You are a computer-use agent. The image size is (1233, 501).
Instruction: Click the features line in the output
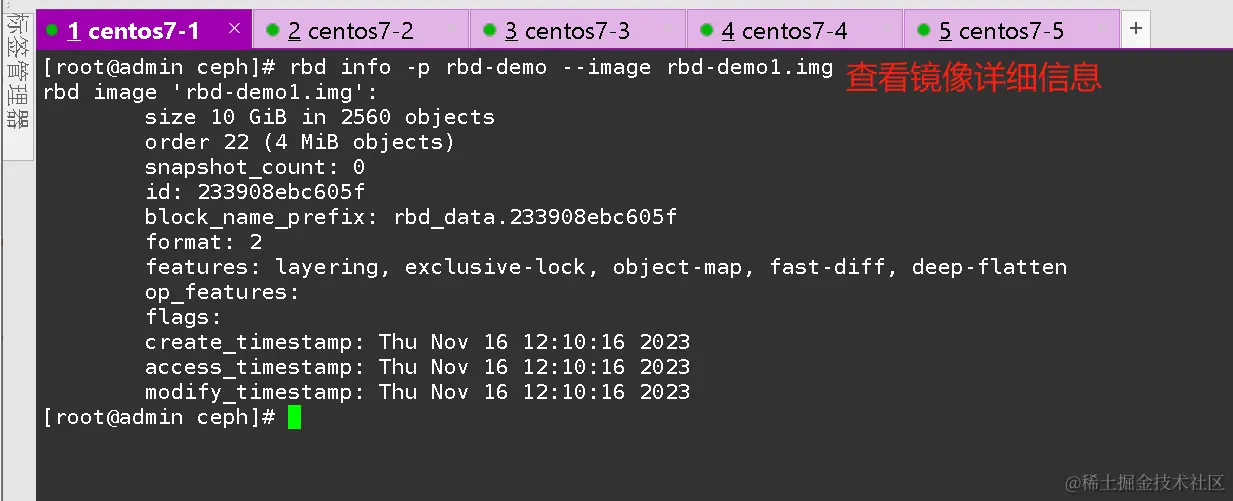coord(605,267)
